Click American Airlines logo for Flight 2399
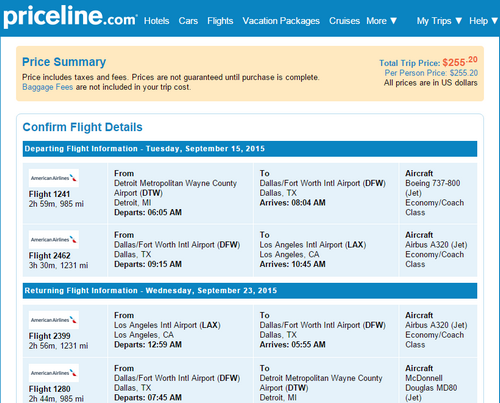 [x=54, y=320]
